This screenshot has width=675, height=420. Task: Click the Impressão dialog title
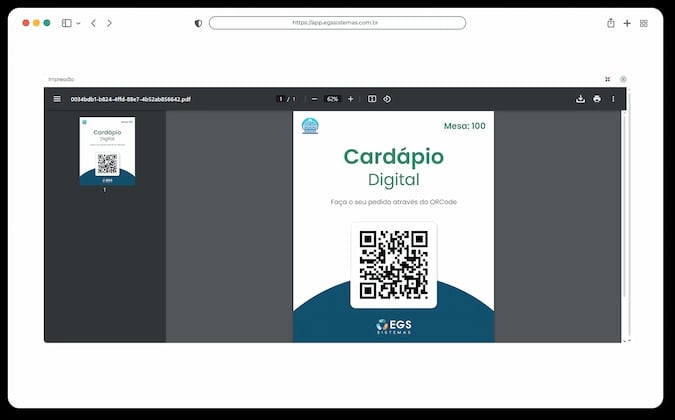pos(61,79)
